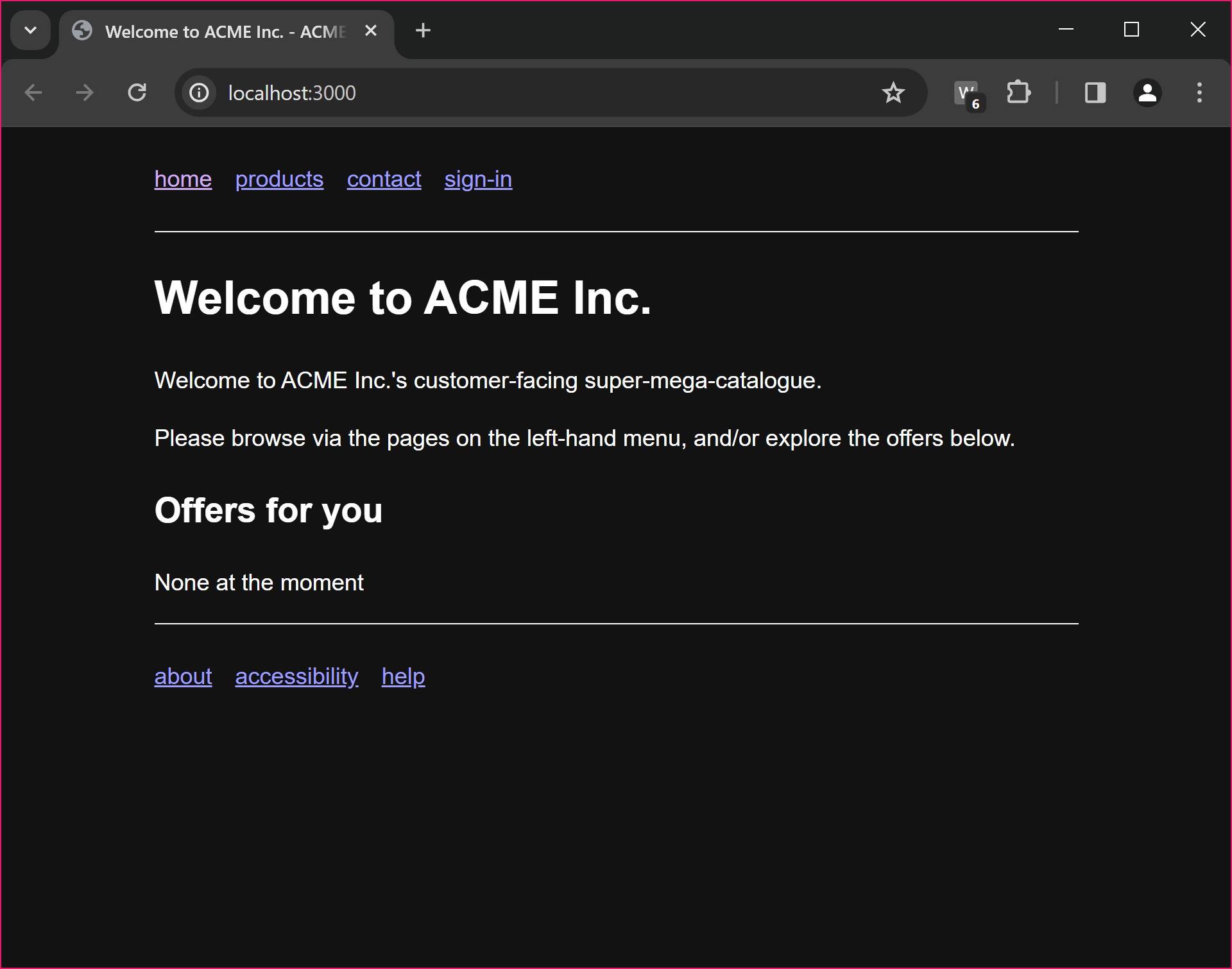Toggle the browser side panel
Image resolution: width=1232 pixels, height=969 pixels.
click(x=1095, y=92)
